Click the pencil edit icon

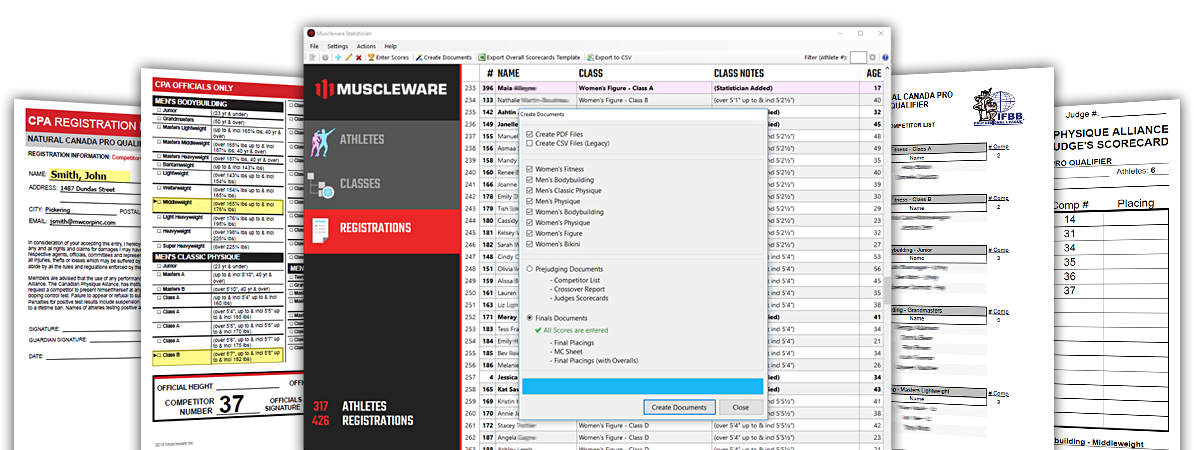tap(347, 58)
